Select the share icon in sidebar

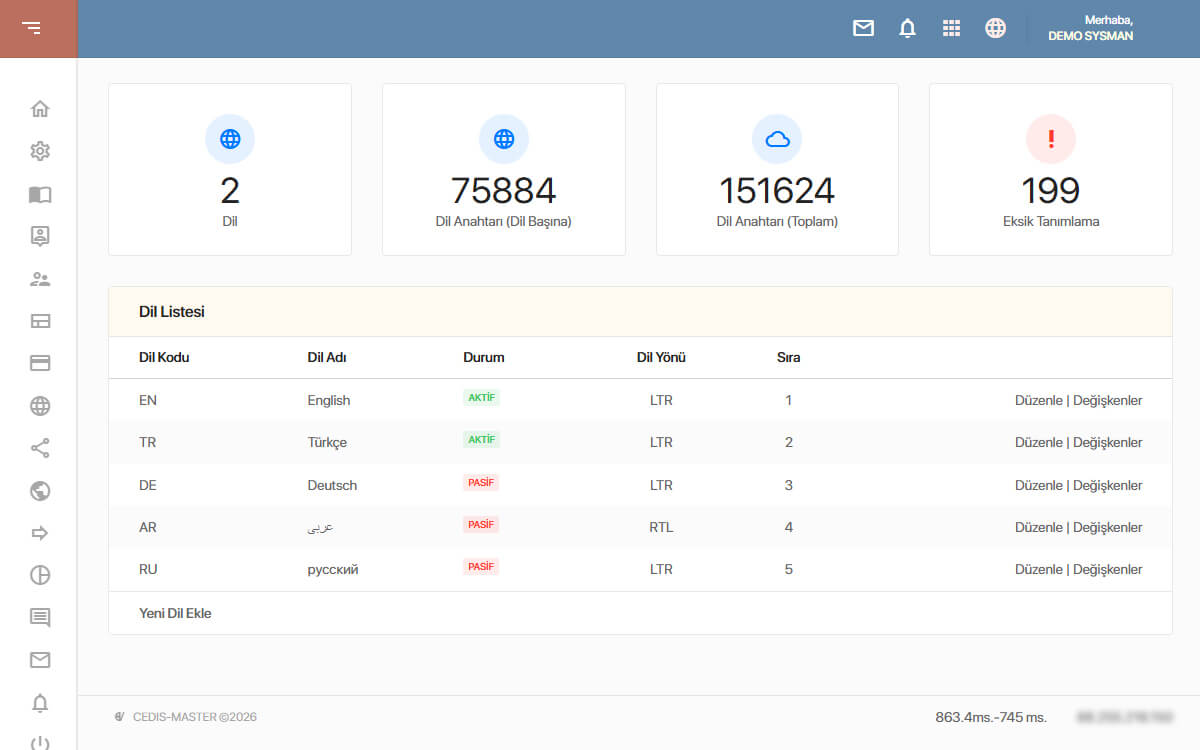(40, 448)
